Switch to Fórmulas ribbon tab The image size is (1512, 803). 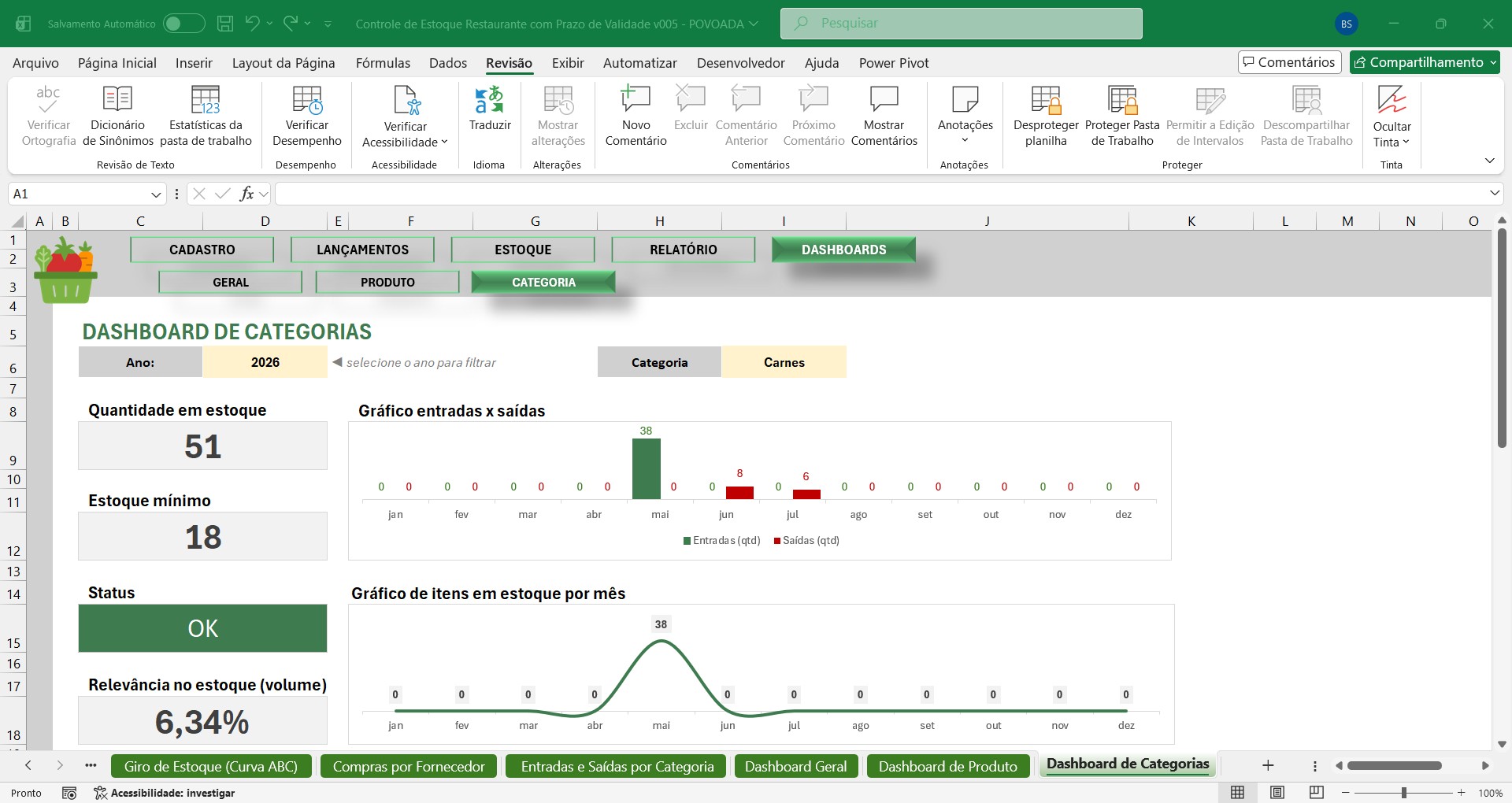(x=383, y=63)
